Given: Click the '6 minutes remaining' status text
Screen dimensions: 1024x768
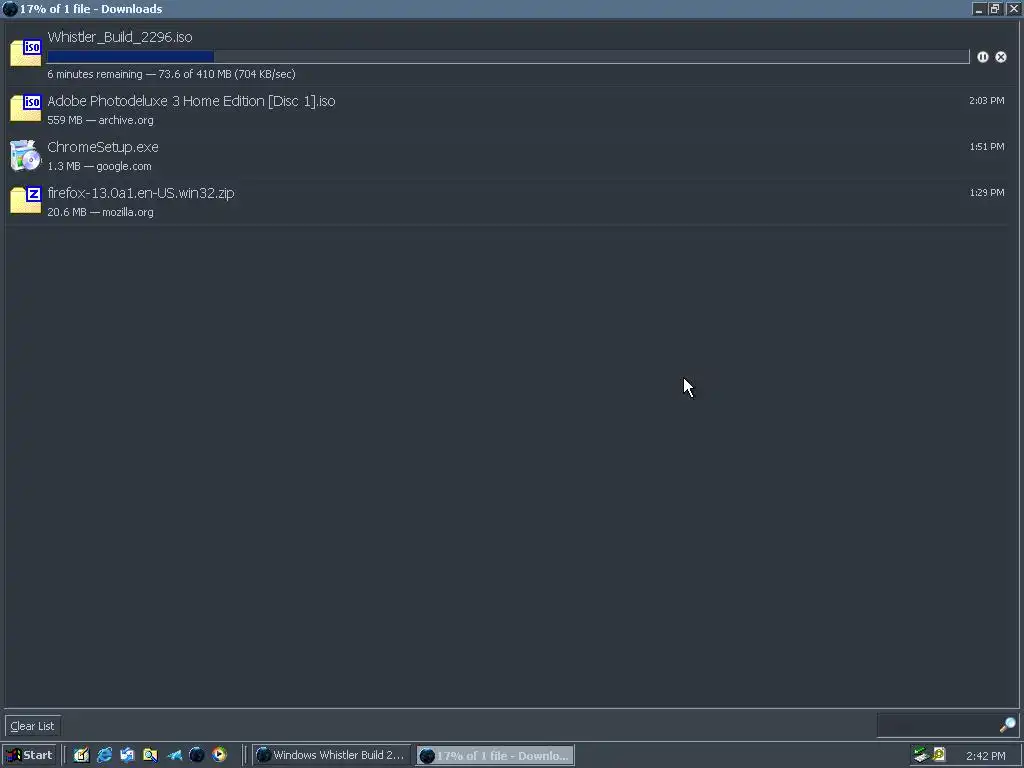Looking at the screenshot, I should click(95, 74).
